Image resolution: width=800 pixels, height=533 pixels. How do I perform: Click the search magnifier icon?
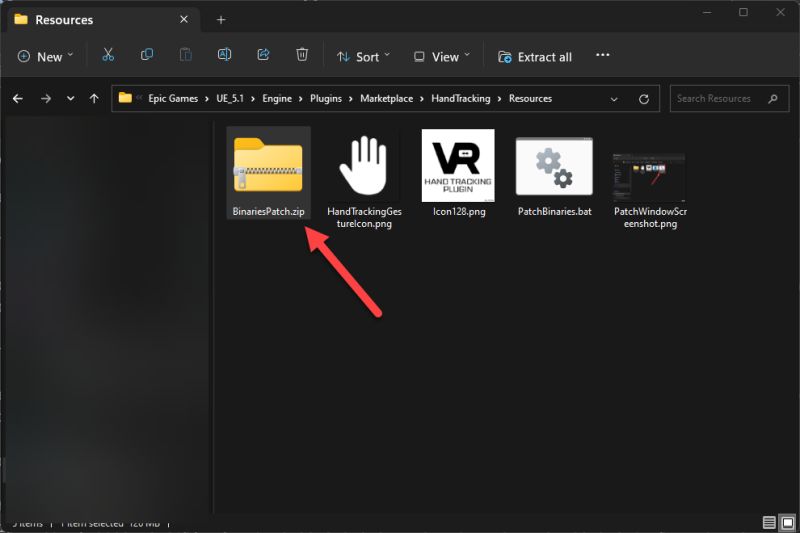pyautogui.click(x=773, y=98)
